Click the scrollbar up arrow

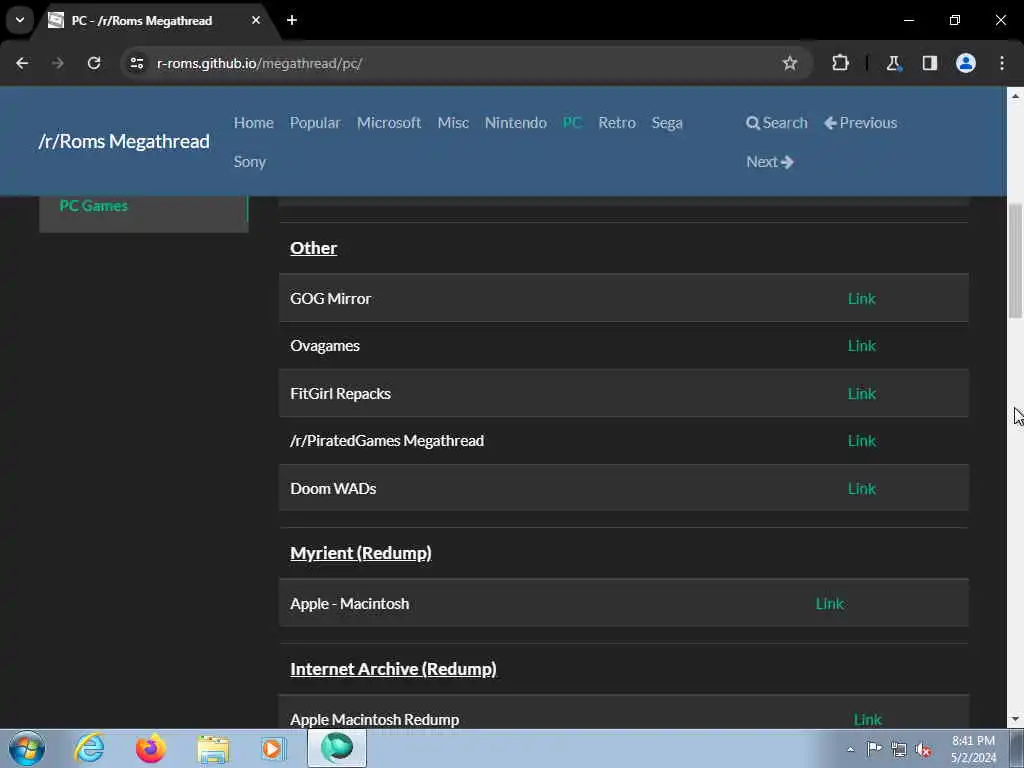coord(1015,95)
